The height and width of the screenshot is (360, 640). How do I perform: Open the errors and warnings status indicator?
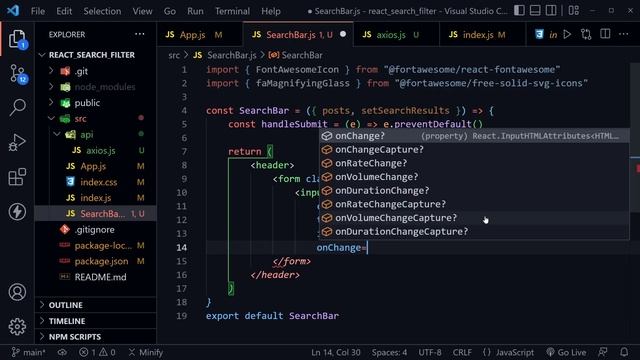(97, 352)
